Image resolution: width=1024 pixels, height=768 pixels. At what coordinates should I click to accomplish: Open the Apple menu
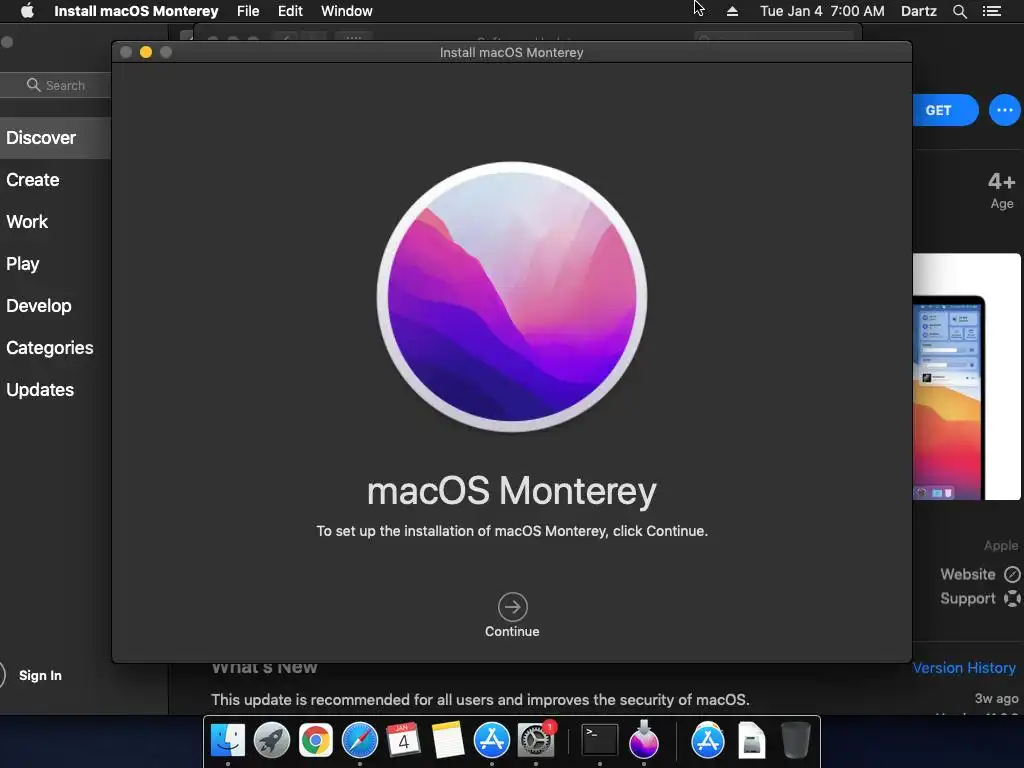tap(27, 11)
